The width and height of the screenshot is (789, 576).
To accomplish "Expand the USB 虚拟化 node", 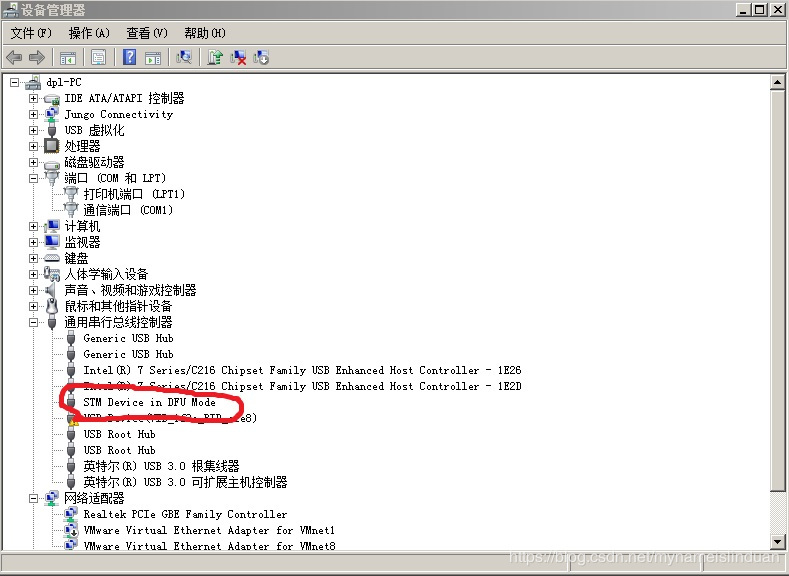I will 33,130.
